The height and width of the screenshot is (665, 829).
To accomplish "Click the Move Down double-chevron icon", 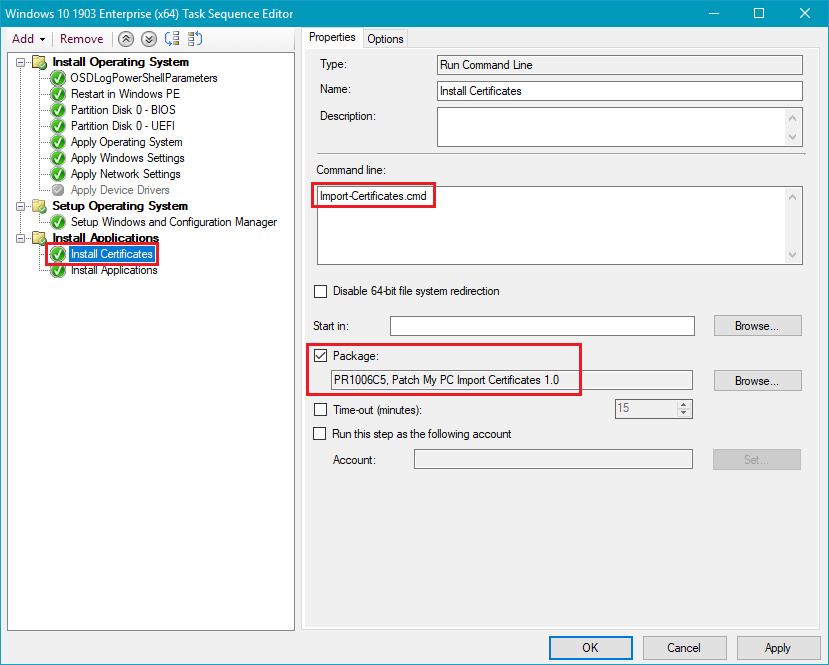I will coord(149,39).
